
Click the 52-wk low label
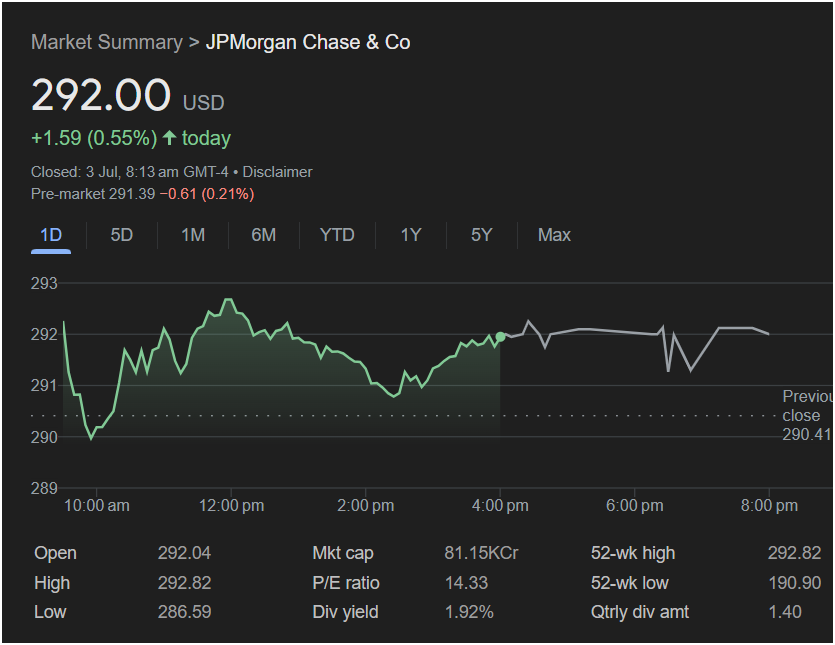click(x=629, y=583)
